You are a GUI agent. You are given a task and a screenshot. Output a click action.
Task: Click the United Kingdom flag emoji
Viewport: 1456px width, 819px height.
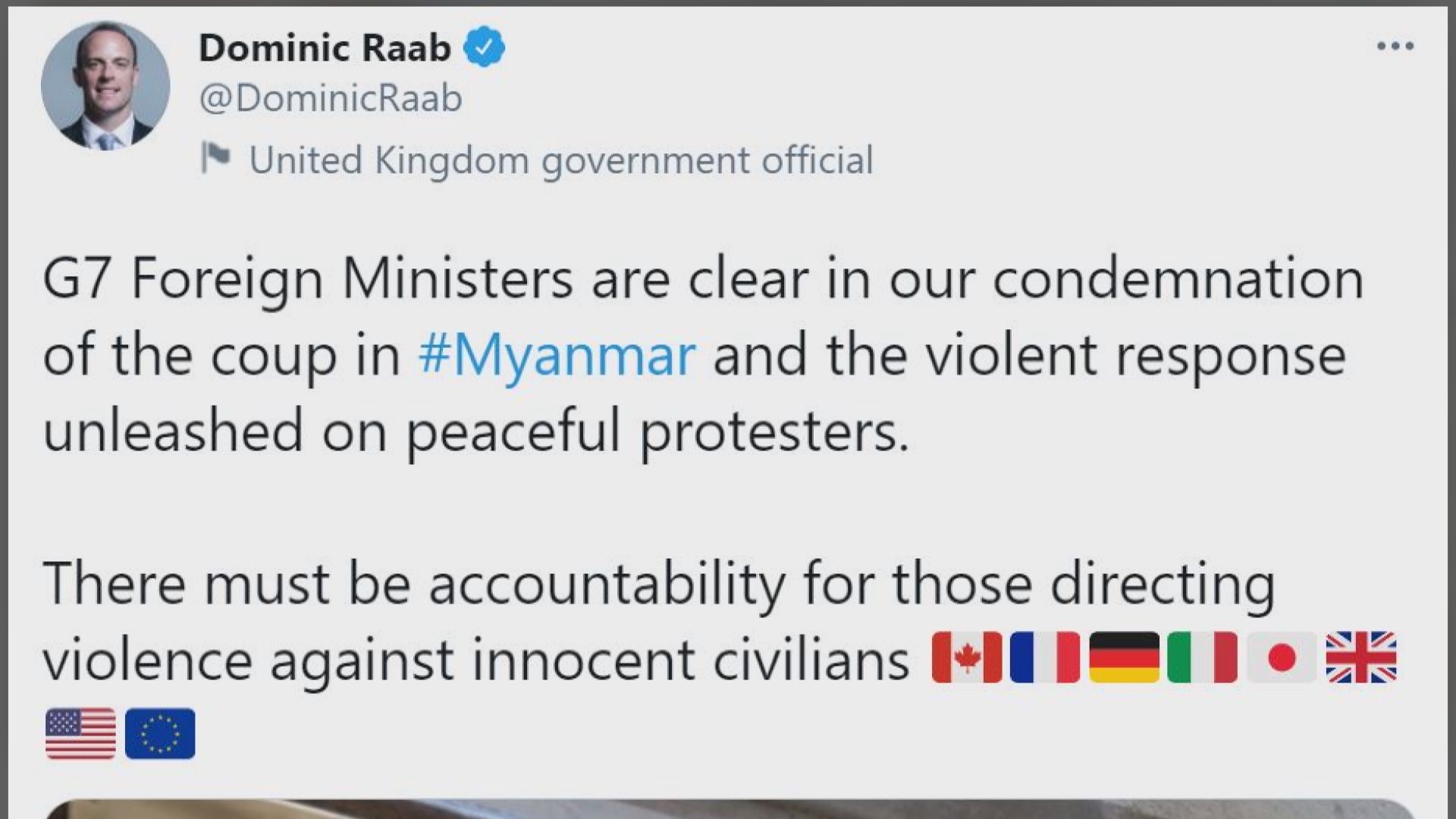tap(1360, 657)
